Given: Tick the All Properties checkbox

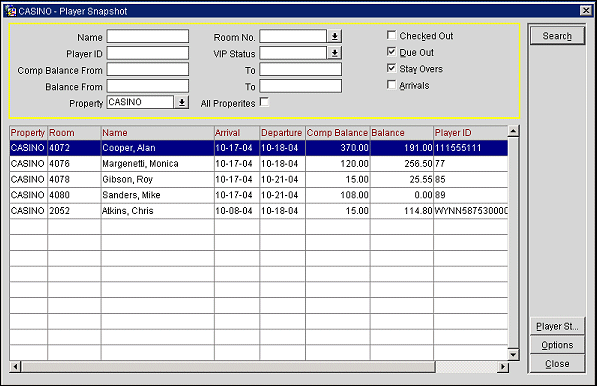Looking at the screenshot, I should (264, 102).
